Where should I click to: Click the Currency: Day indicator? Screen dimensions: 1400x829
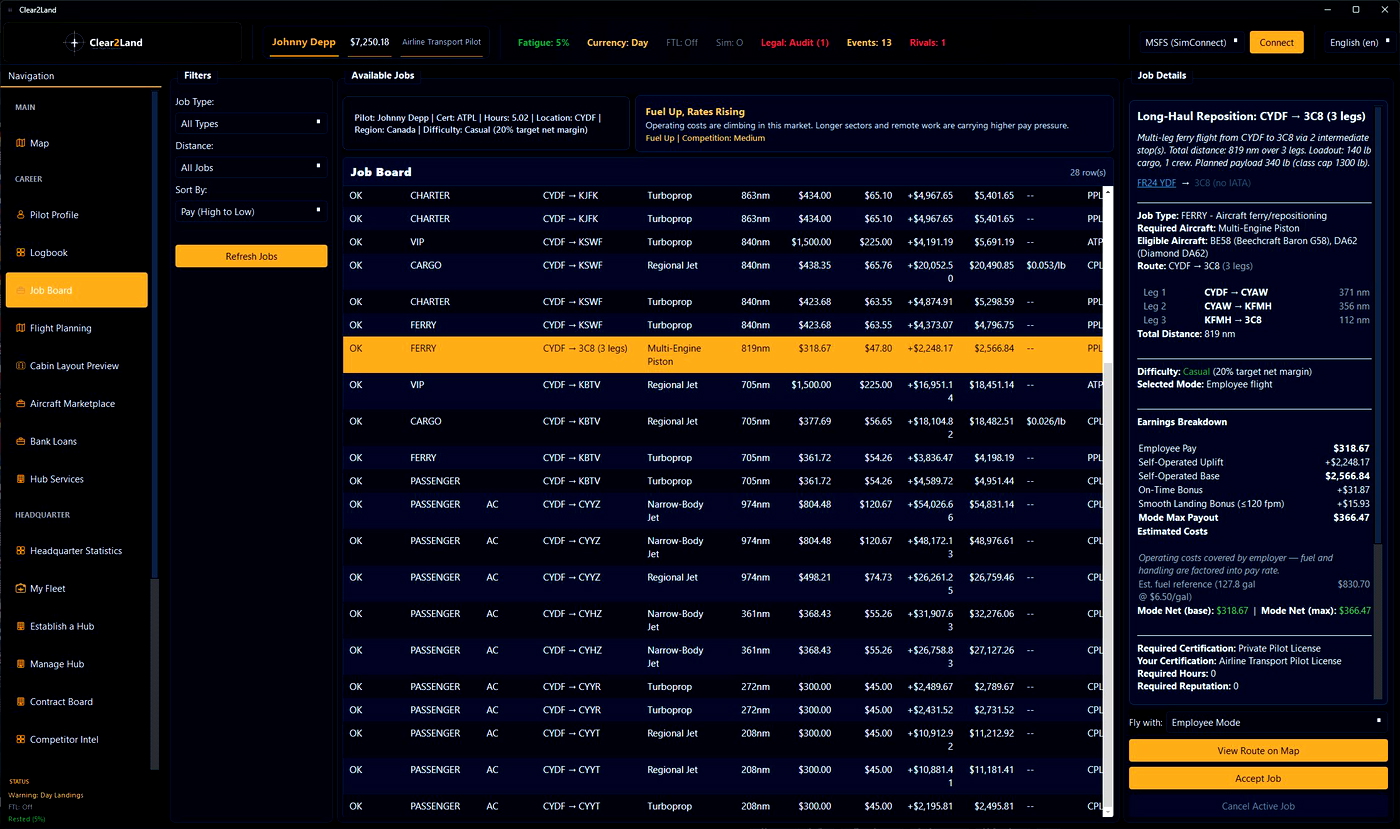tap(618, 43)
